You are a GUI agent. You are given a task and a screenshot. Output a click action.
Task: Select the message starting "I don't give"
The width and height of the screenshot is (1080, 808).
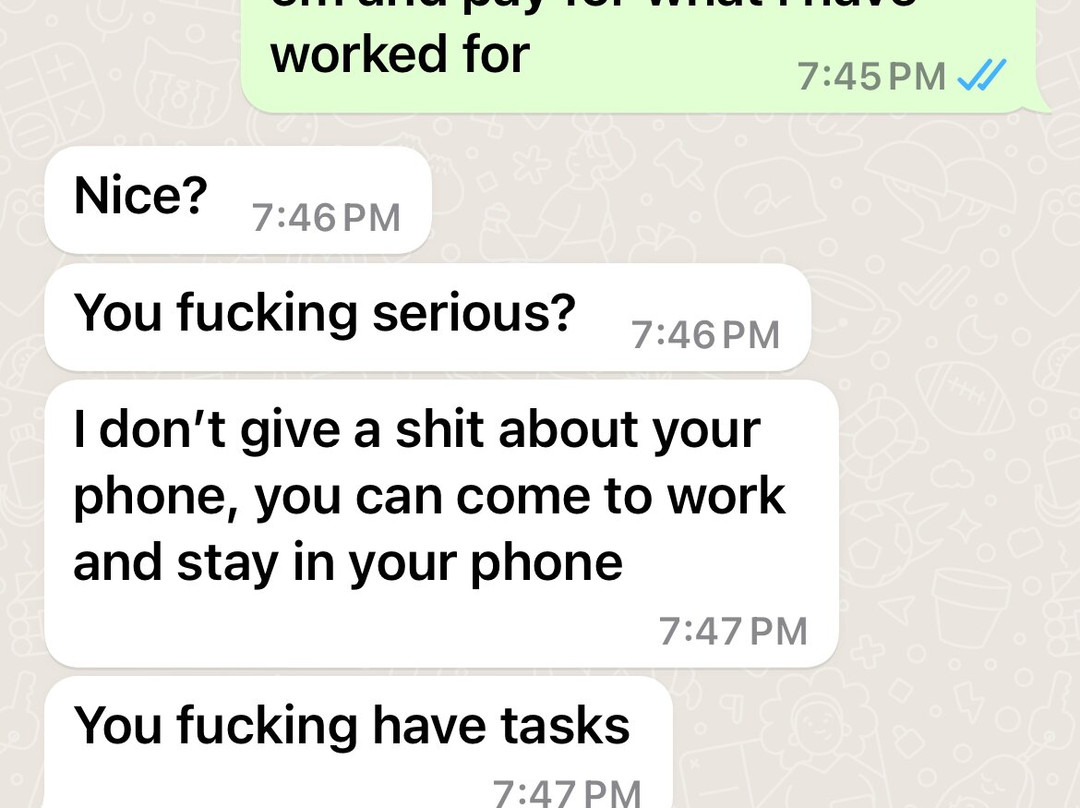click(x=442, y=524)
